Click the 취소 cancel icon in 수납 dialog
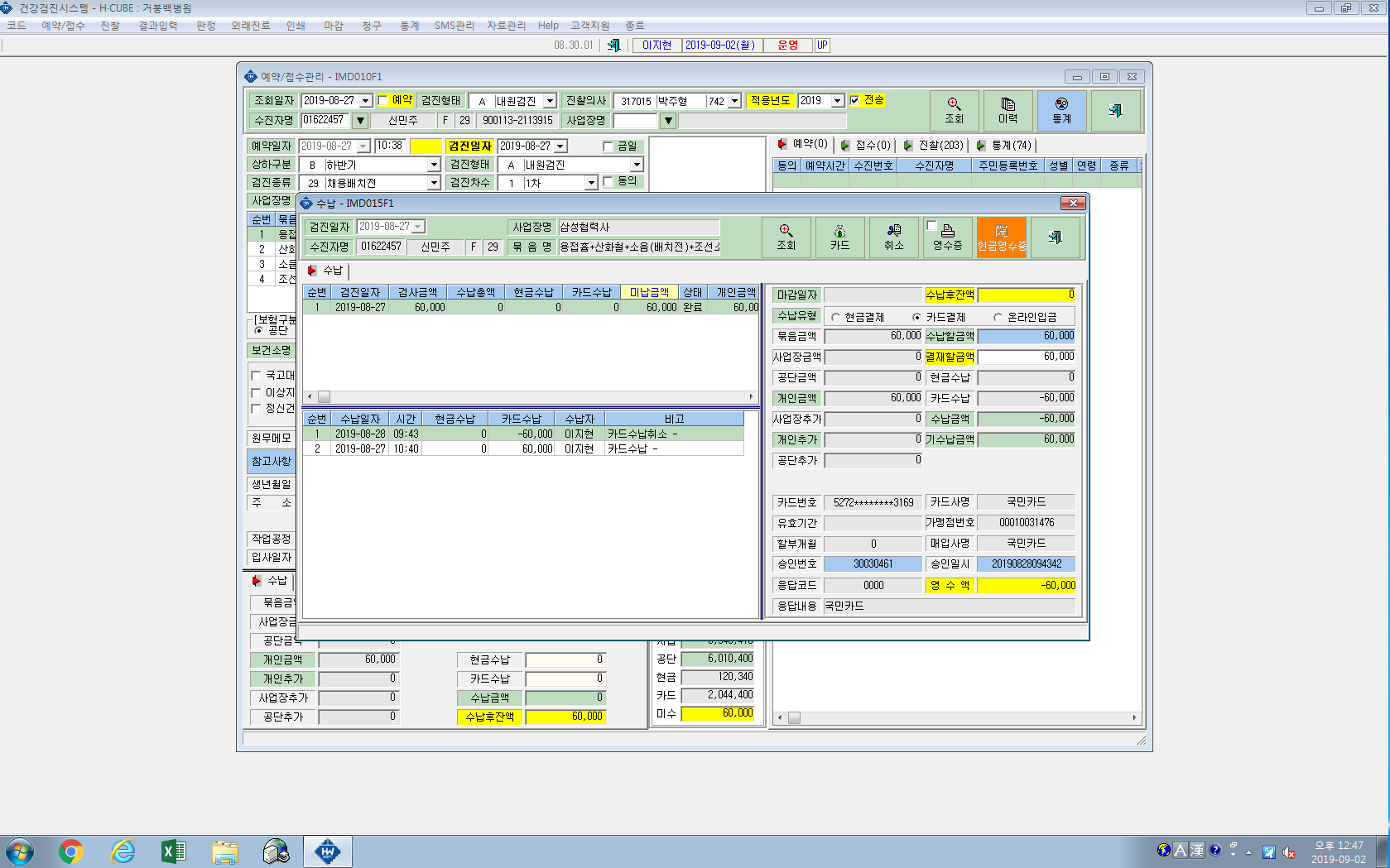The image size is (1390, 868). [x=893, y=237]
